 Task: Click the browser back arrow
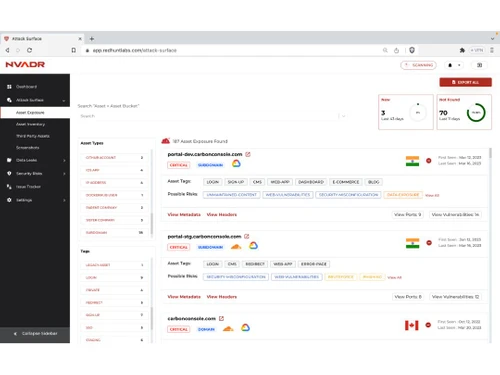pos(7,50)
